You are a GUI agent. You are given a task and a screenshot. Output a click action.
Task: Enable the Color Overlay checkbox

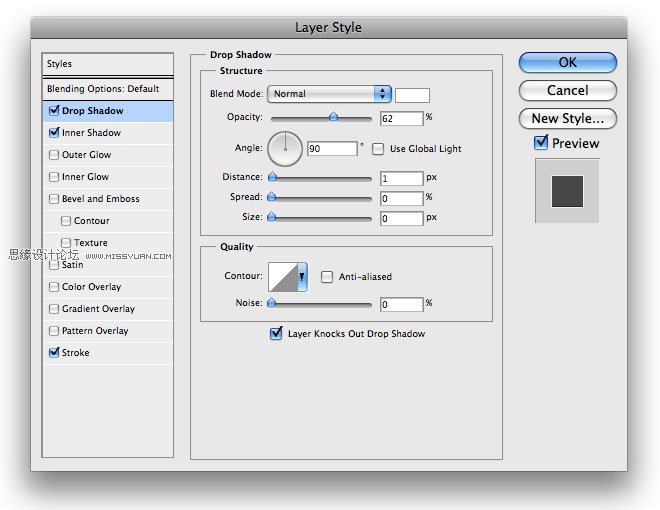54,287
